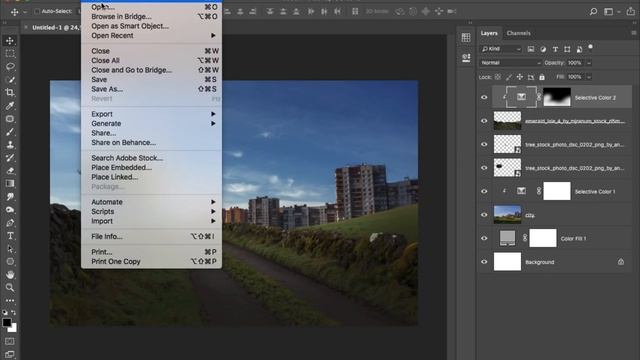
Task: Select the Rectangular Marquee tool
Action: tap(10, 53)
